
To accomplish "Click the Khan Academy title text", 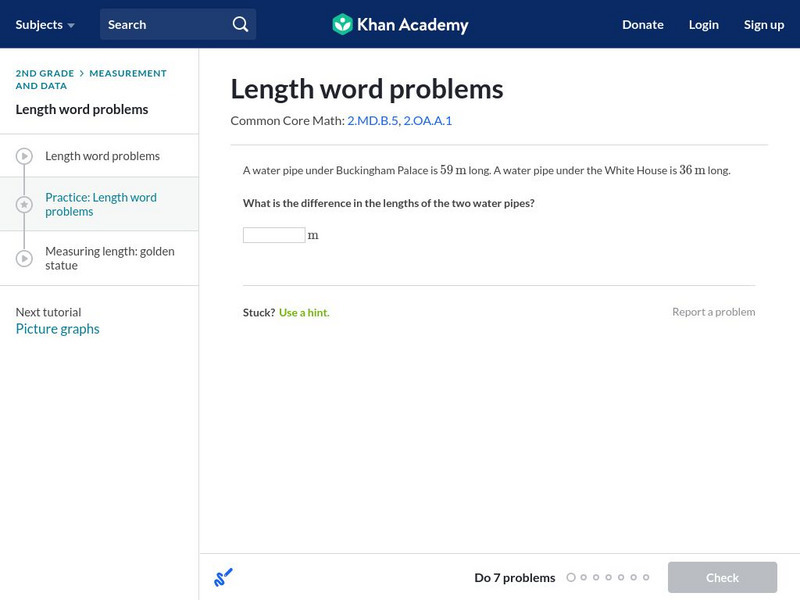I will (x=413, y=24).
